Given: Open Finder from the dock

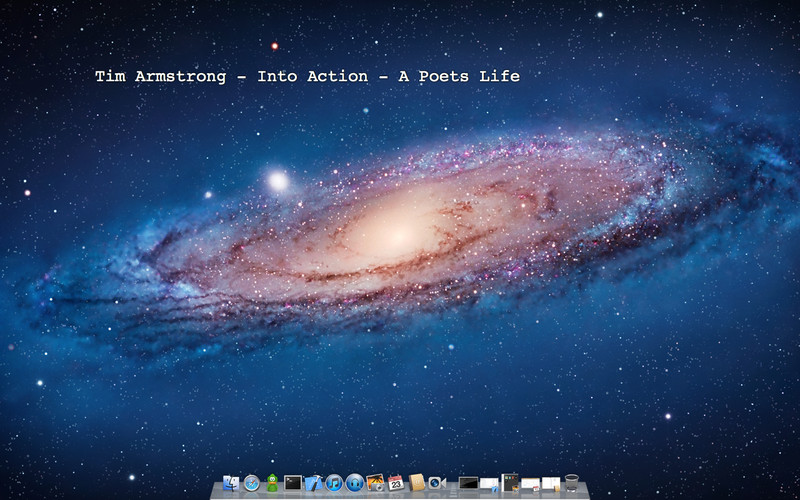Looking at the screenshot, I should point(231,483).
